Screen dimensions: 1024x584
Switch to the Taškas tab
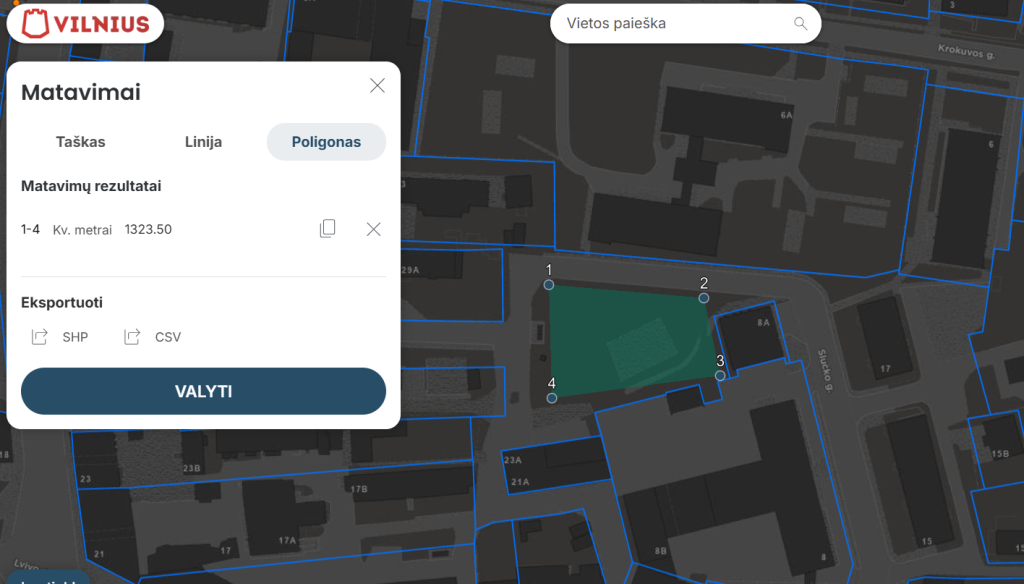pyautogui.click(x=80, y=142)
